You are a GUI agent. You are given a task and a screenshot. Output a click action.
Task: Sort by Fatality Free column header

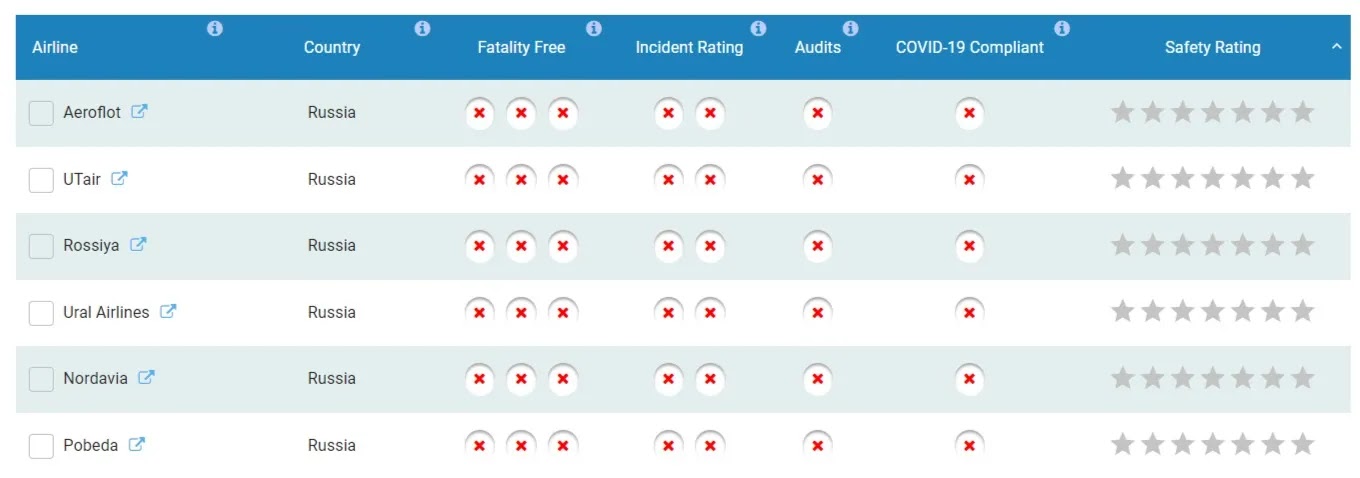pos(521,47)
